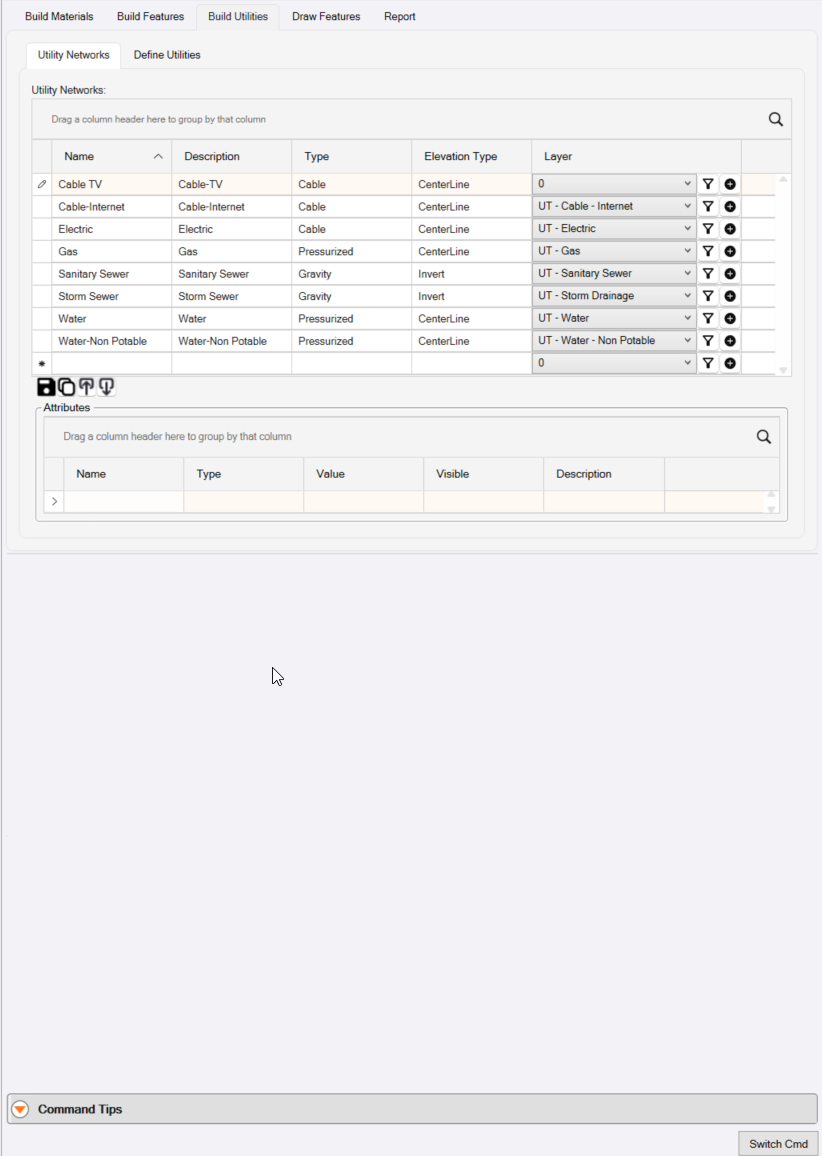Click the copy icon below the networks grid
The width and height of the screenshot is (822, 1156).
click(x=66, y=386)
